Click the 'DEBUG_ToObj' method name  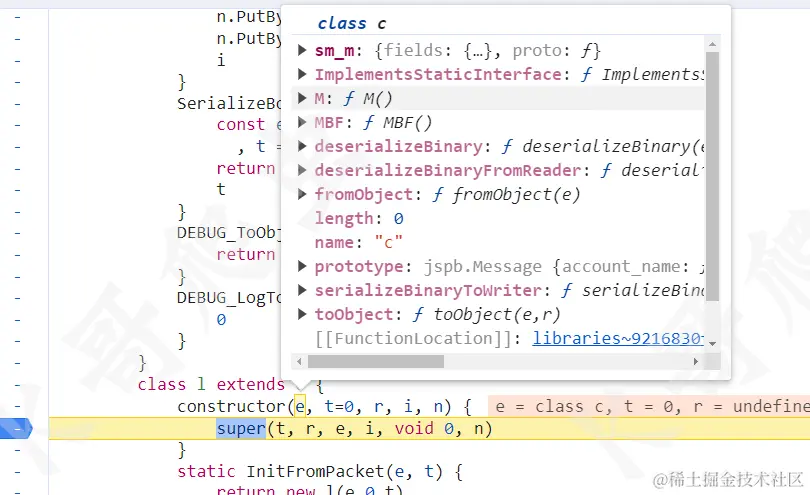click(x=229, y=233)
